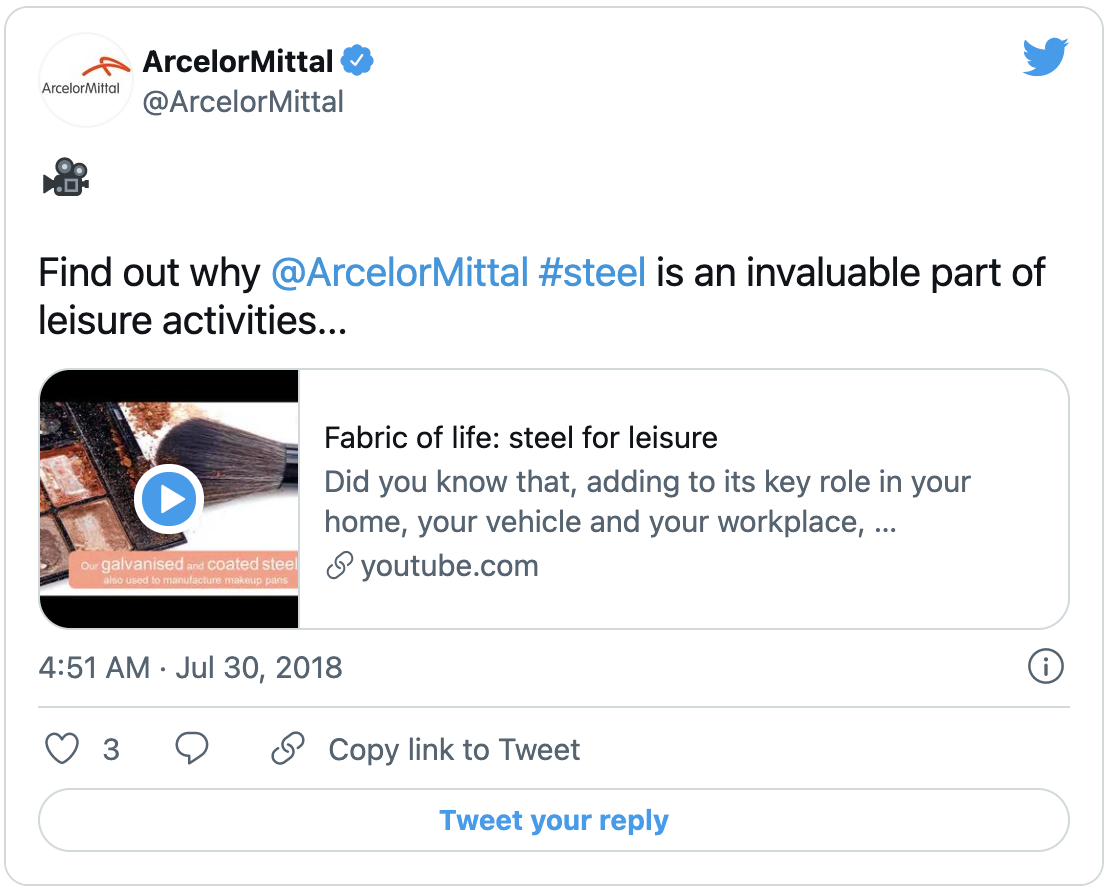Click the @ArcelorMittal handle under name

coord(243,102)
